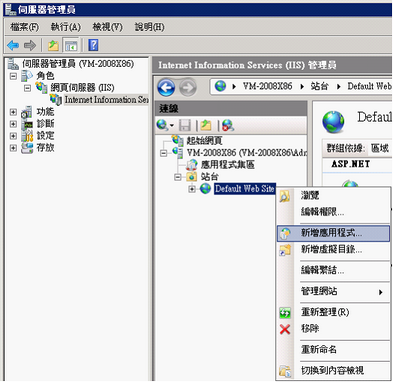Click the show/hide console tree toolbar icon
Screen dimensions: 393x382
point(71,45)
